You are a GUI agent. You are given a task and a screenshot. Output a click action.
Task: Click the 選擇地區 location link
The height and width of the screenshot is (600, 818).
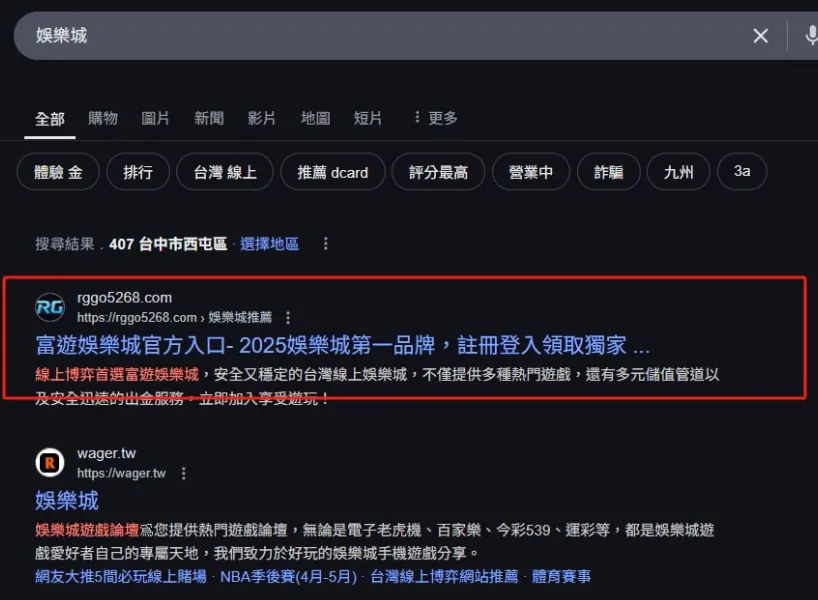point(269,243)
